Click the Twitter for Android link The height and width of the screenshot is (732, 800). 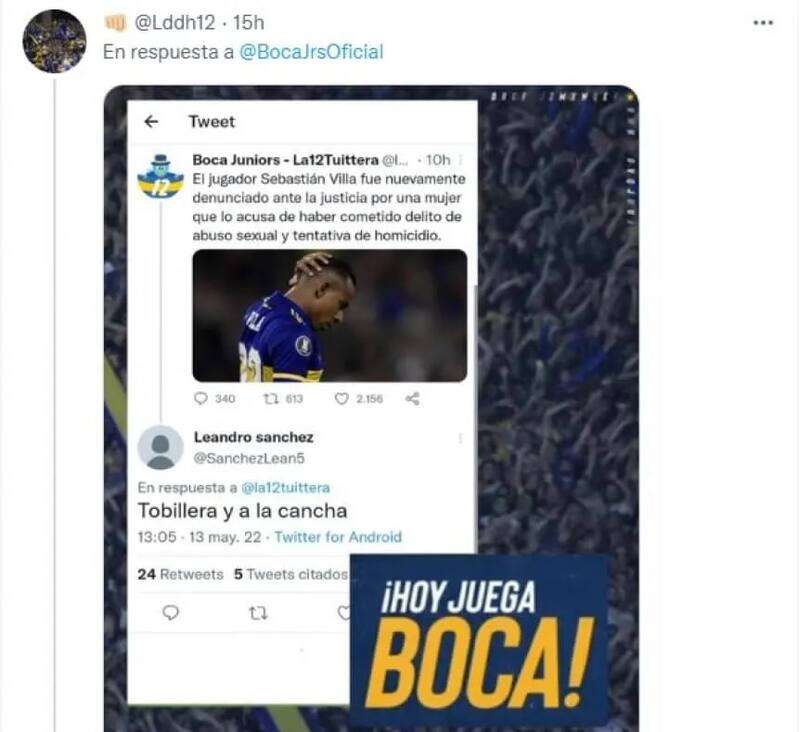pos(338,537)
